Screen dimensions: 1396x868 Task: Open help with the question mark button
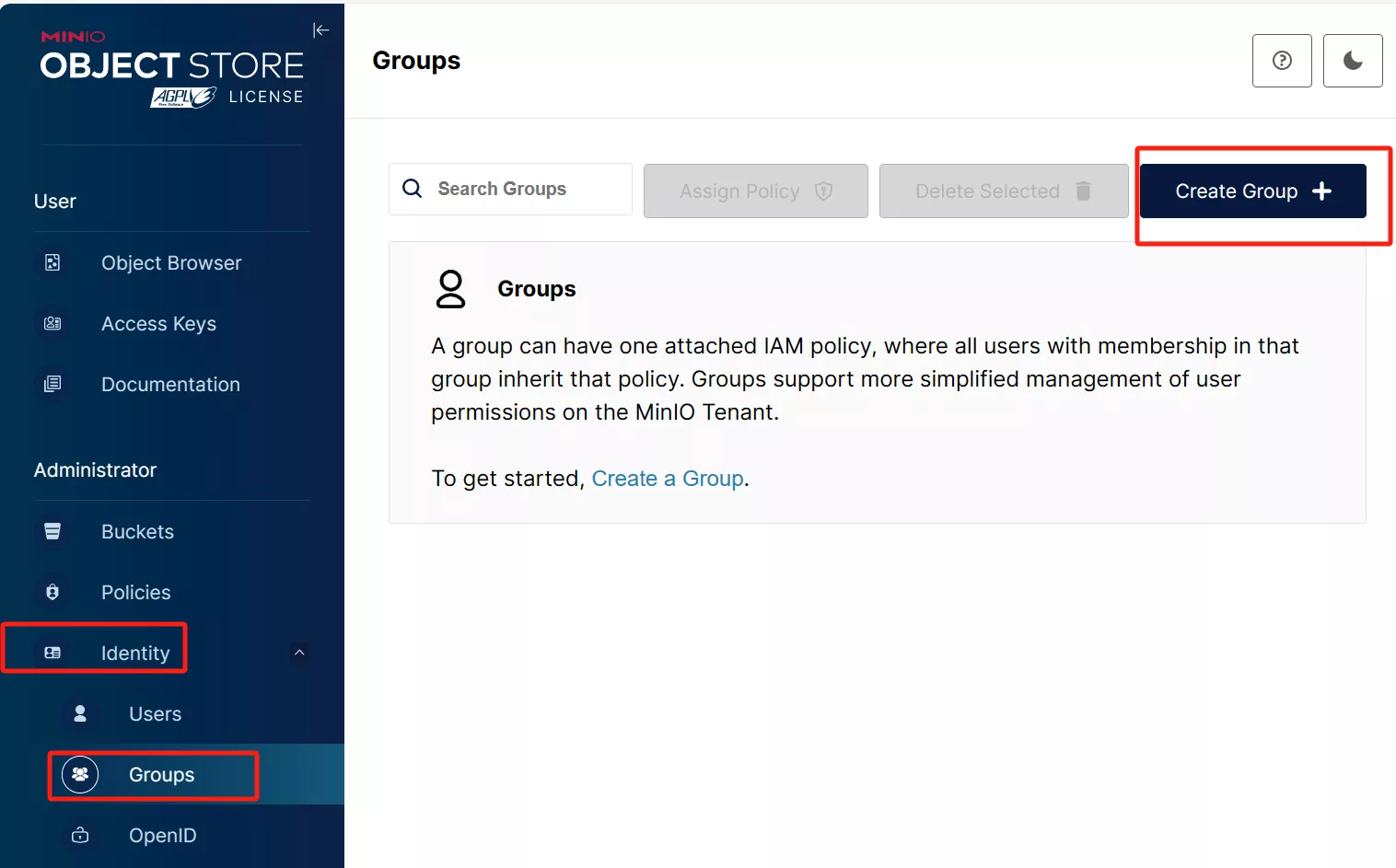pos(1281,61)
